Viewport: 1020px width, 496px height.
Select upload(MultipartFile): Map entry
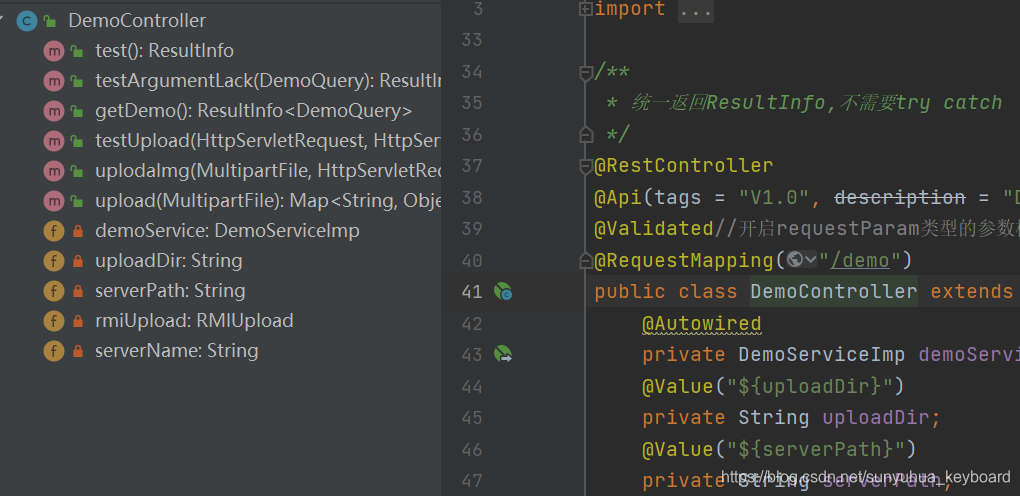pos(269,200)
